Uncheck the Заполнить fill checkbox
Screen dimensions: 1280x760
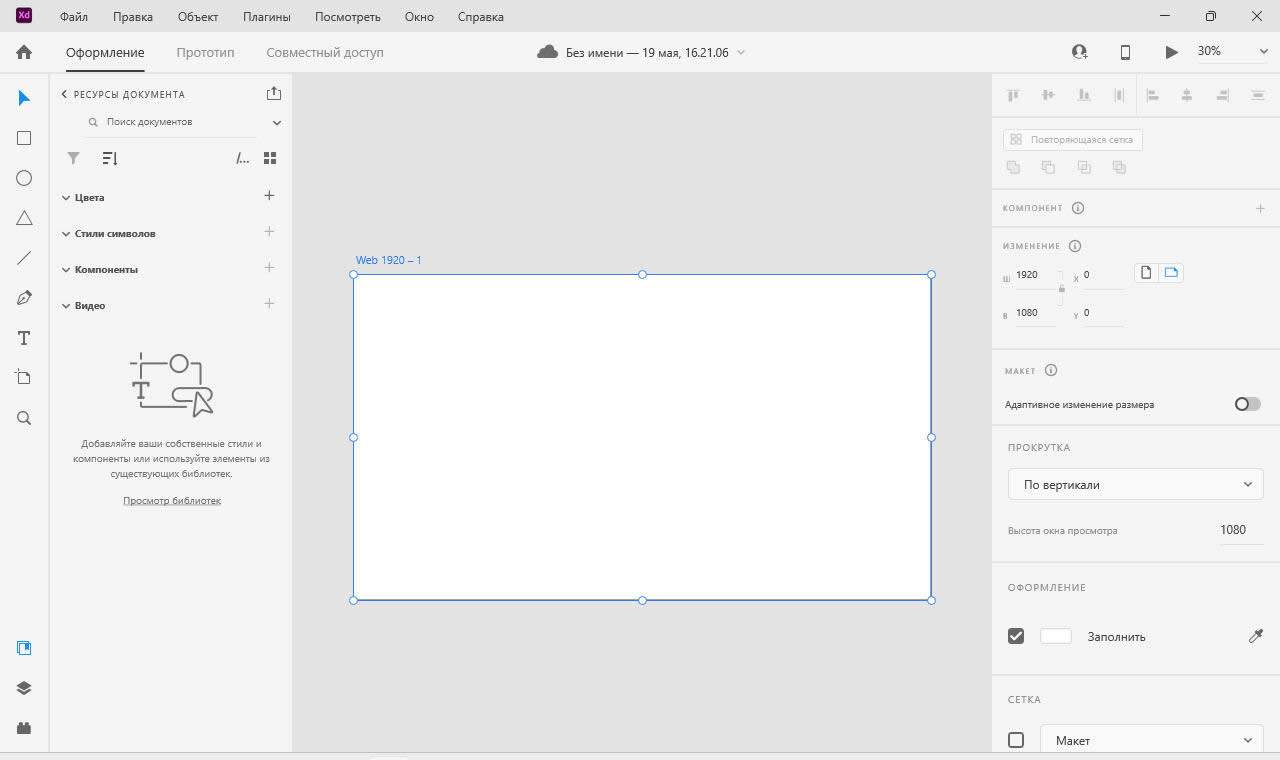point(1016,636)
